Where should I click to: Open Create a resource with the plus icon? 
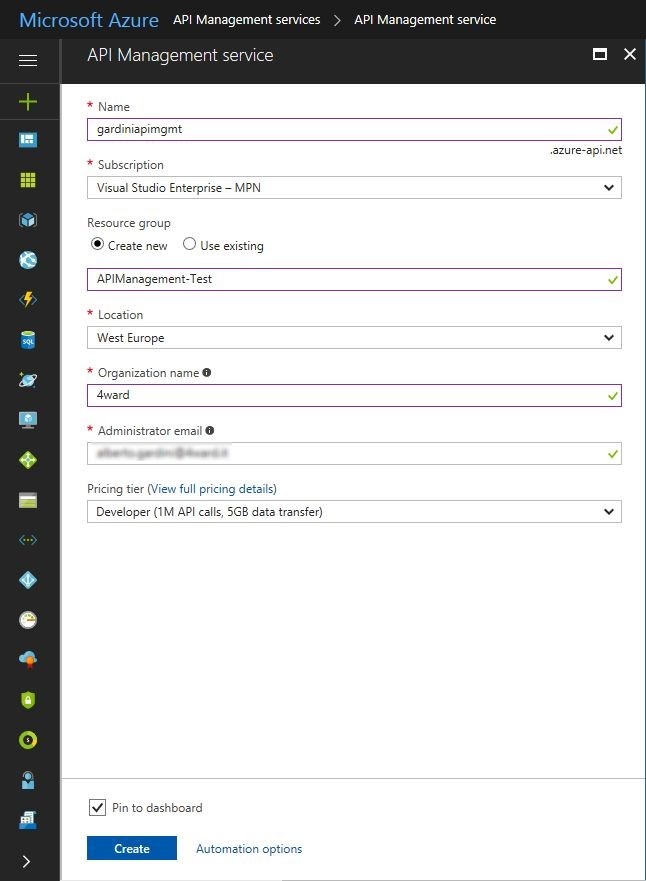29,100
